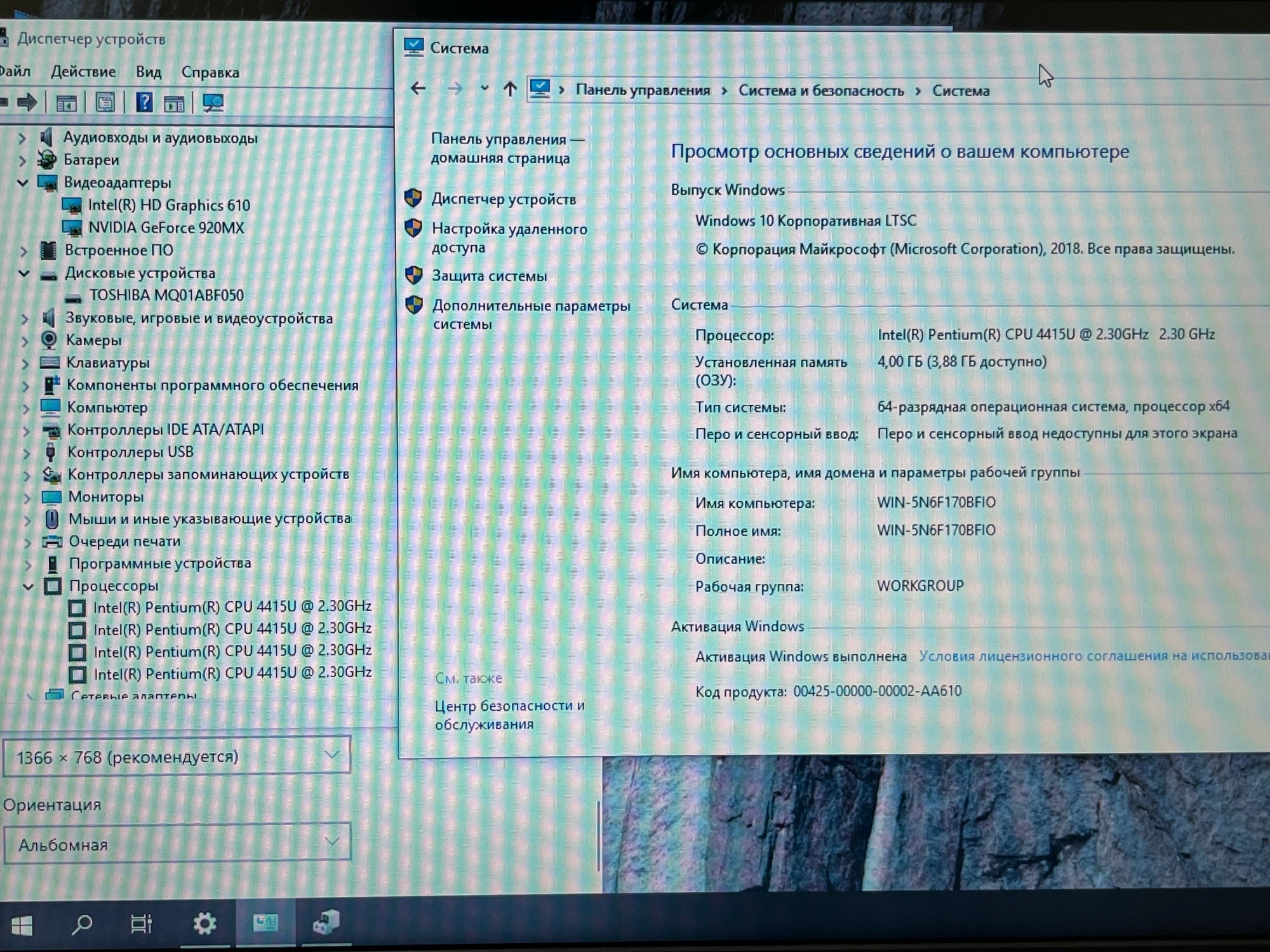Collapse the Процессоры node
This screenshot has height=952, width=1270.
[x=28, y=586]
